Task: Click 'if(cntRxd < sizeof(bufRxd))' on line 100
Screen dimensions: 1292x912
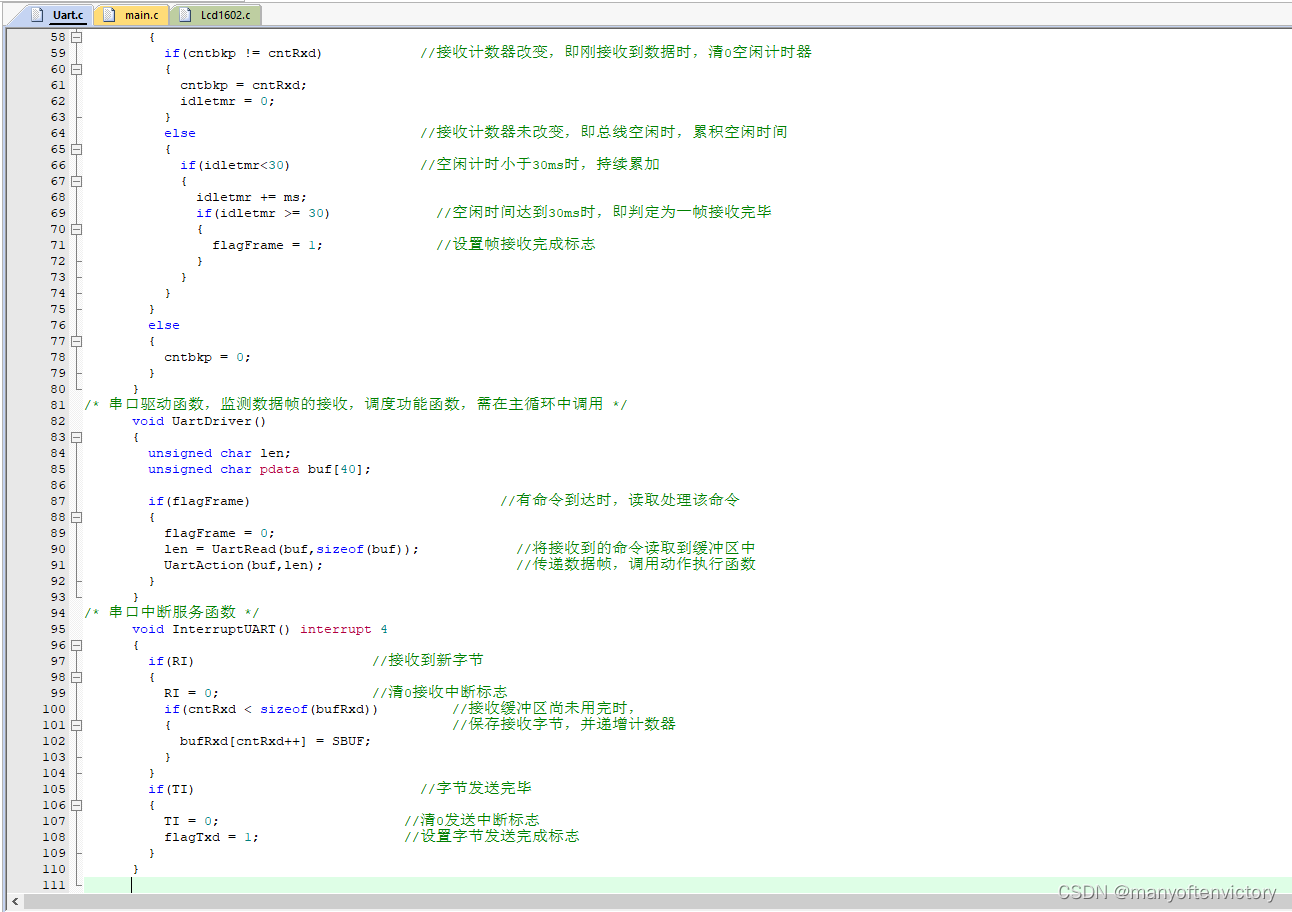Action: pyautogui.click(x=271, y=709)
